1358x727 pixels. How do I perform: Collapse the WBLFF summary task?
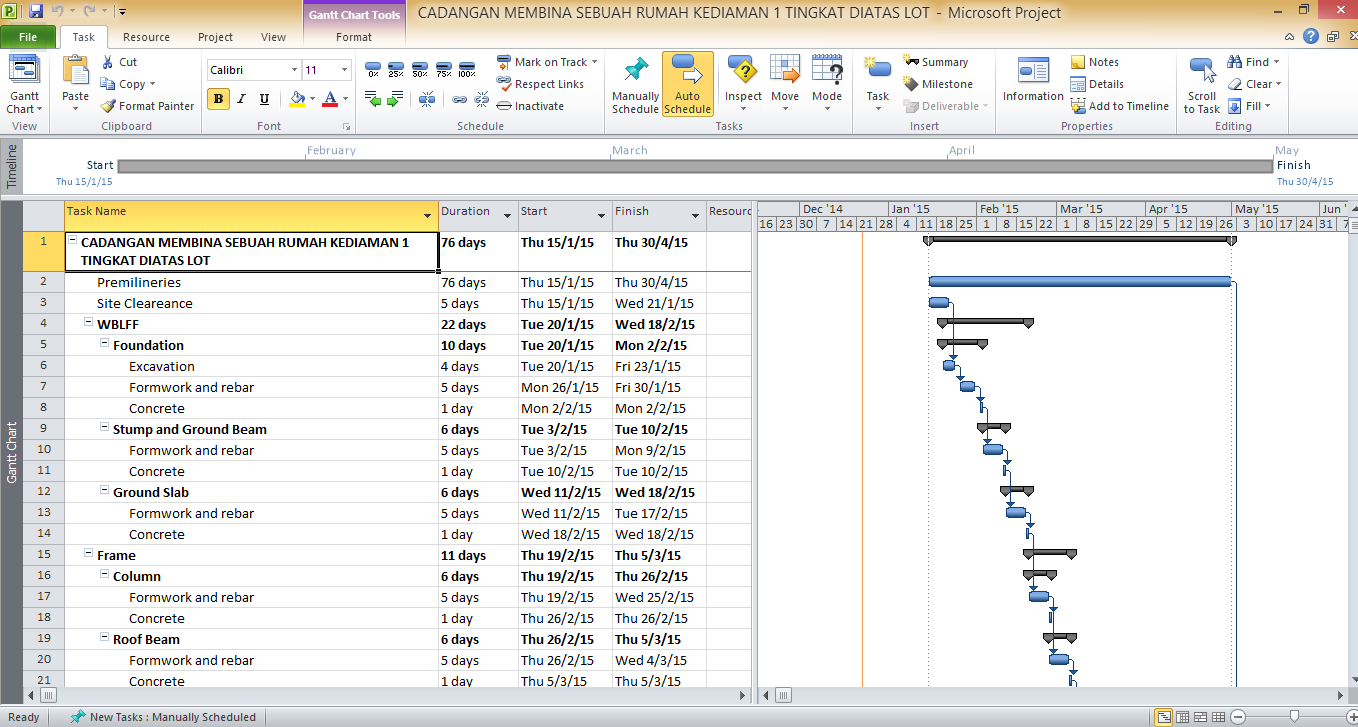point(88,324)
